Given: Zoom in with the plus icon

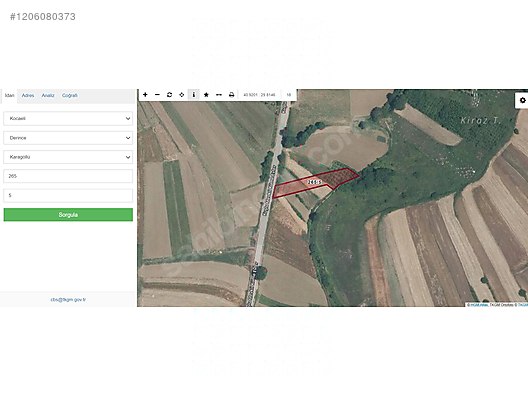Looking at the screenshot, I should coord(145,95).
